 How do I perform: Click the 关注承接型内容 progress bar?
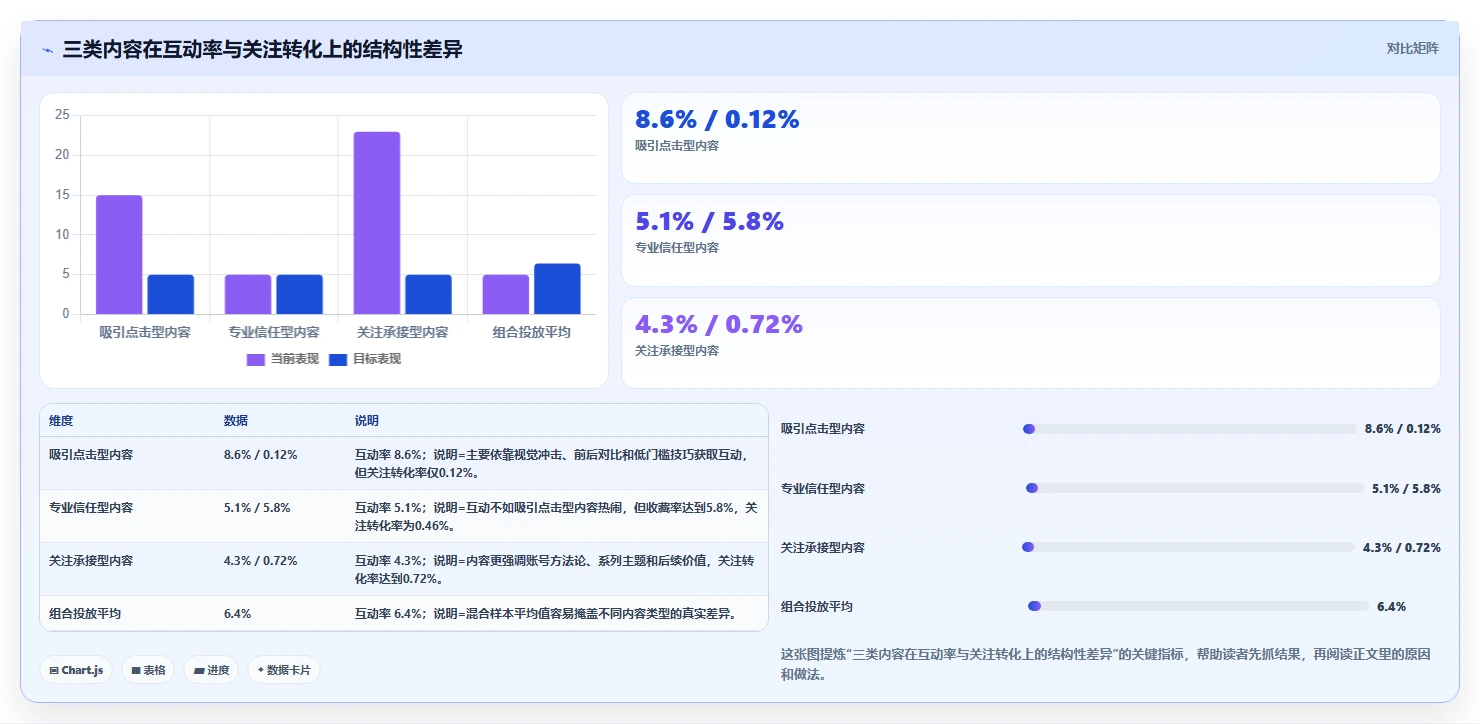pyautogui.click(x=1188, y=547)
